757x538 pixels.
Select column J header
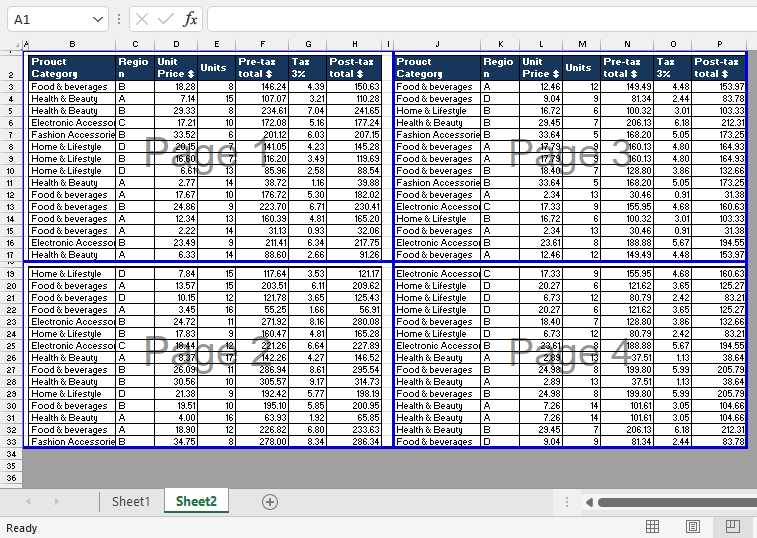[437, 44]
